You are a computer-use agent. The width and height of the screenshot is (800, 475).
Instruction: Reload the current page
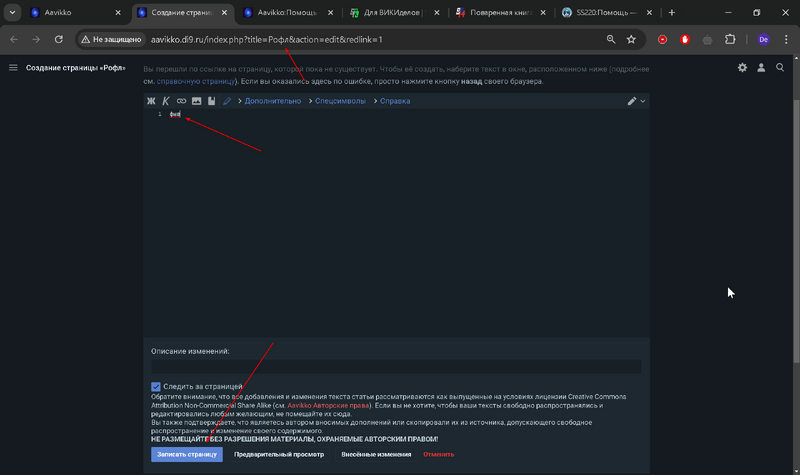pyautogui.click(x=59, y=39)
